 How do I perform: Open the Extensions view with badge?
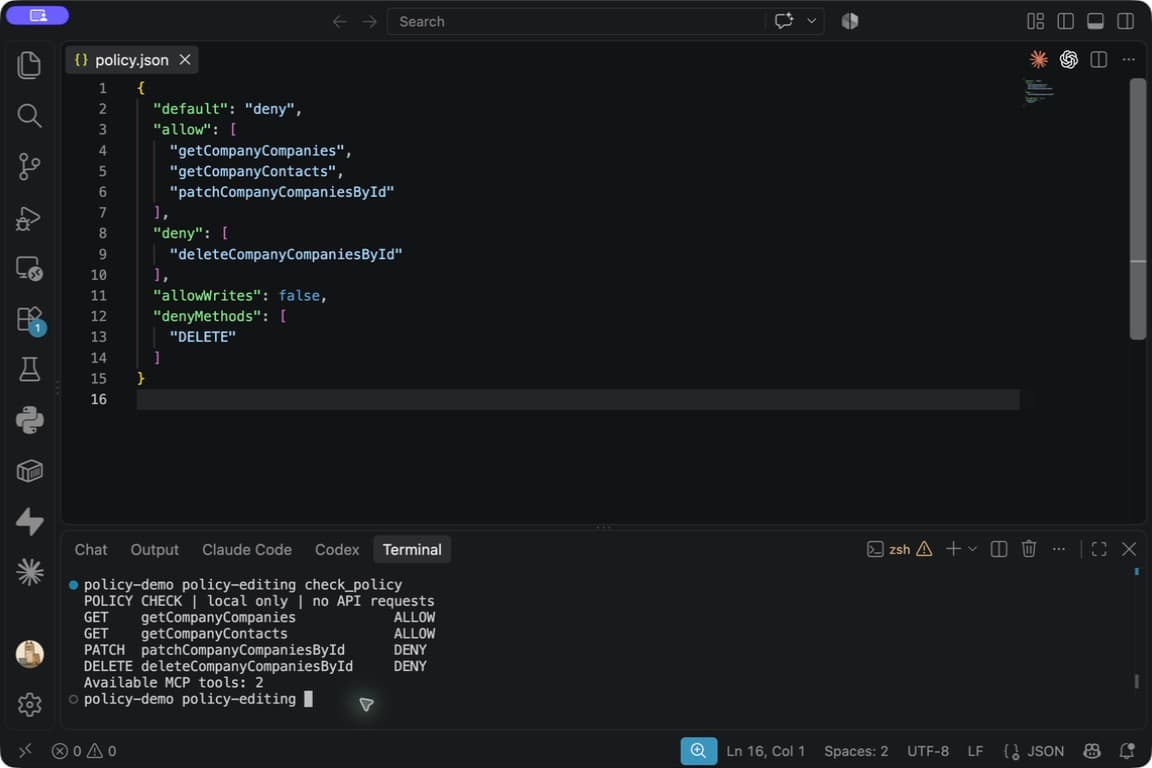coord(30,320)
